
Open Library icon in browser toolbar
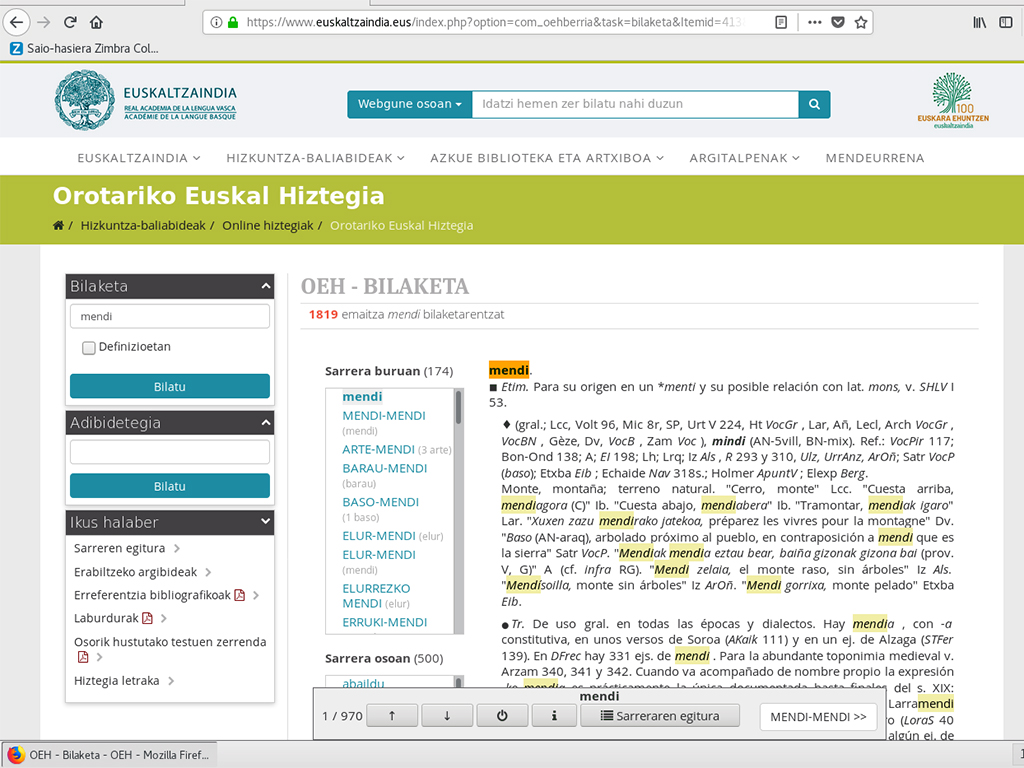point(980,22)
